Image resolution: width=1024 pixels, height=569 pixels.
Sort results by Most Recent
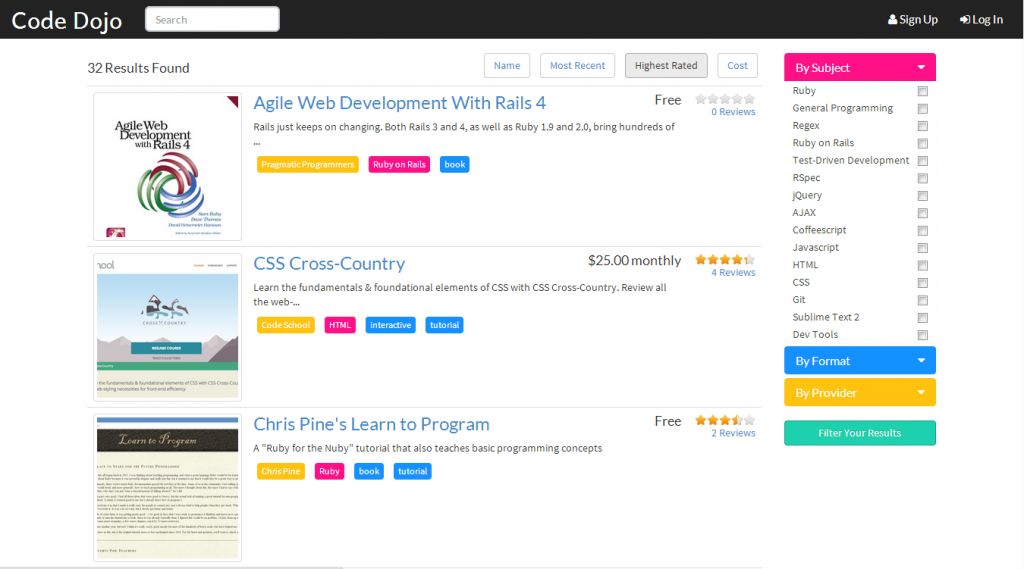pyautogui.click(x=577, y=65)
